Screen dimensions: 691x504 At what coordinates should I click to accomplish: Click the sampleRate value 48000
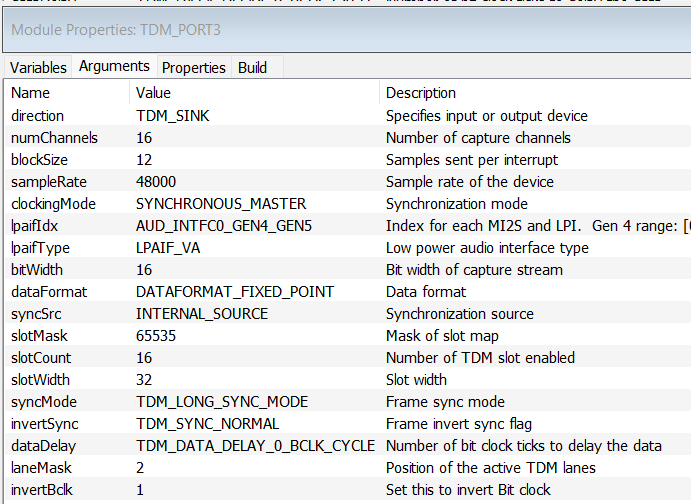[156, 182]
